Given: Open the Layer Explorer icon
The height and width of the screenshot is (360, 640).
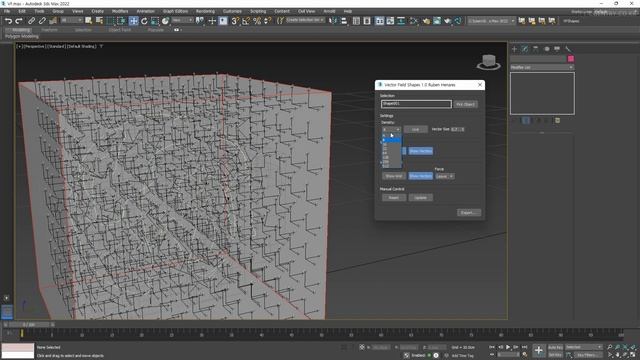Looking at the screenshot, I should 367,21.
